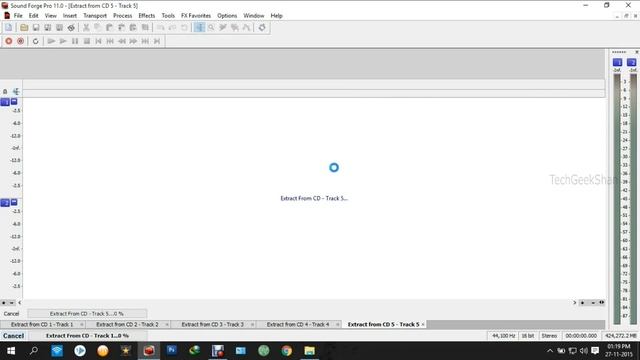
Task: Show hidden system tray icons
Action: click(x=550, y=351)
